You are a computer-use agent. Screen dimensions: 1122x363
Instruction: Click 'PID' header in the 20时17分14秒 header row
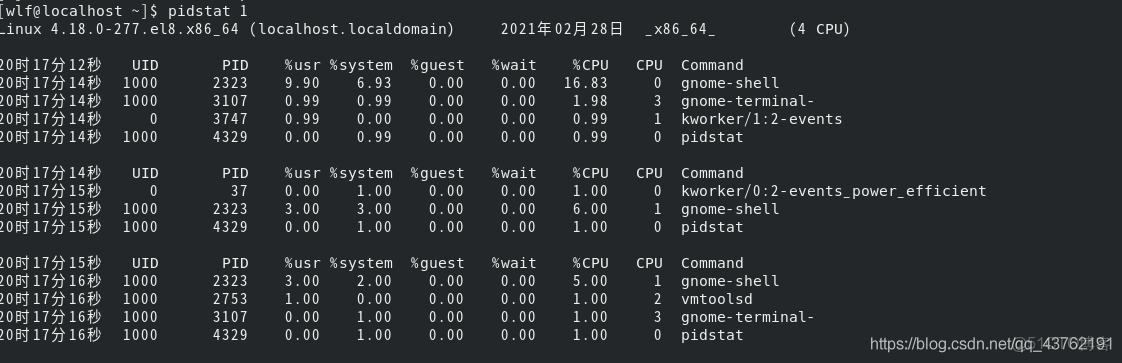235,173
